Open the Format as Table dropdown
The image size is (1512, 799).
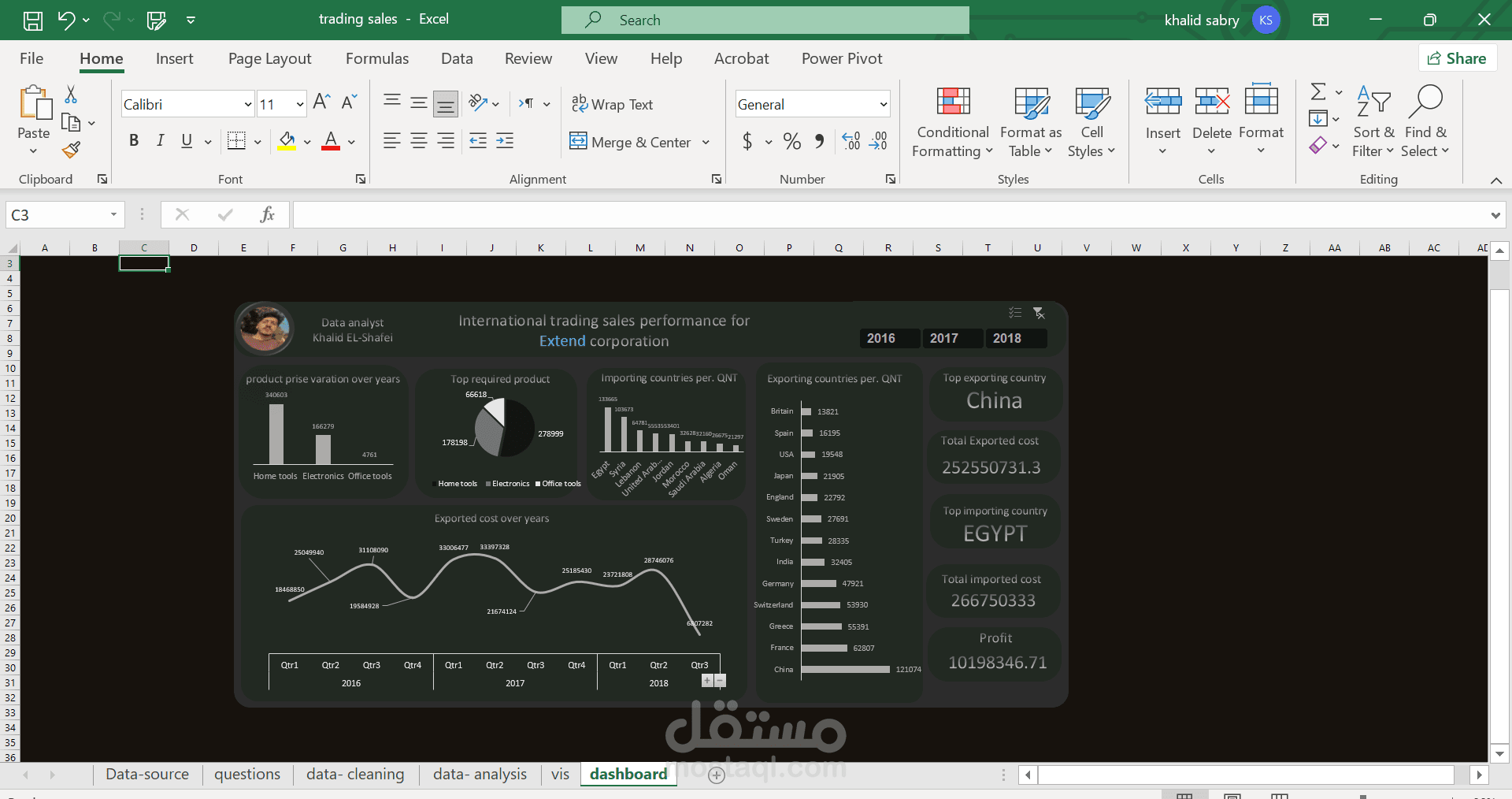click(1031, 122)
